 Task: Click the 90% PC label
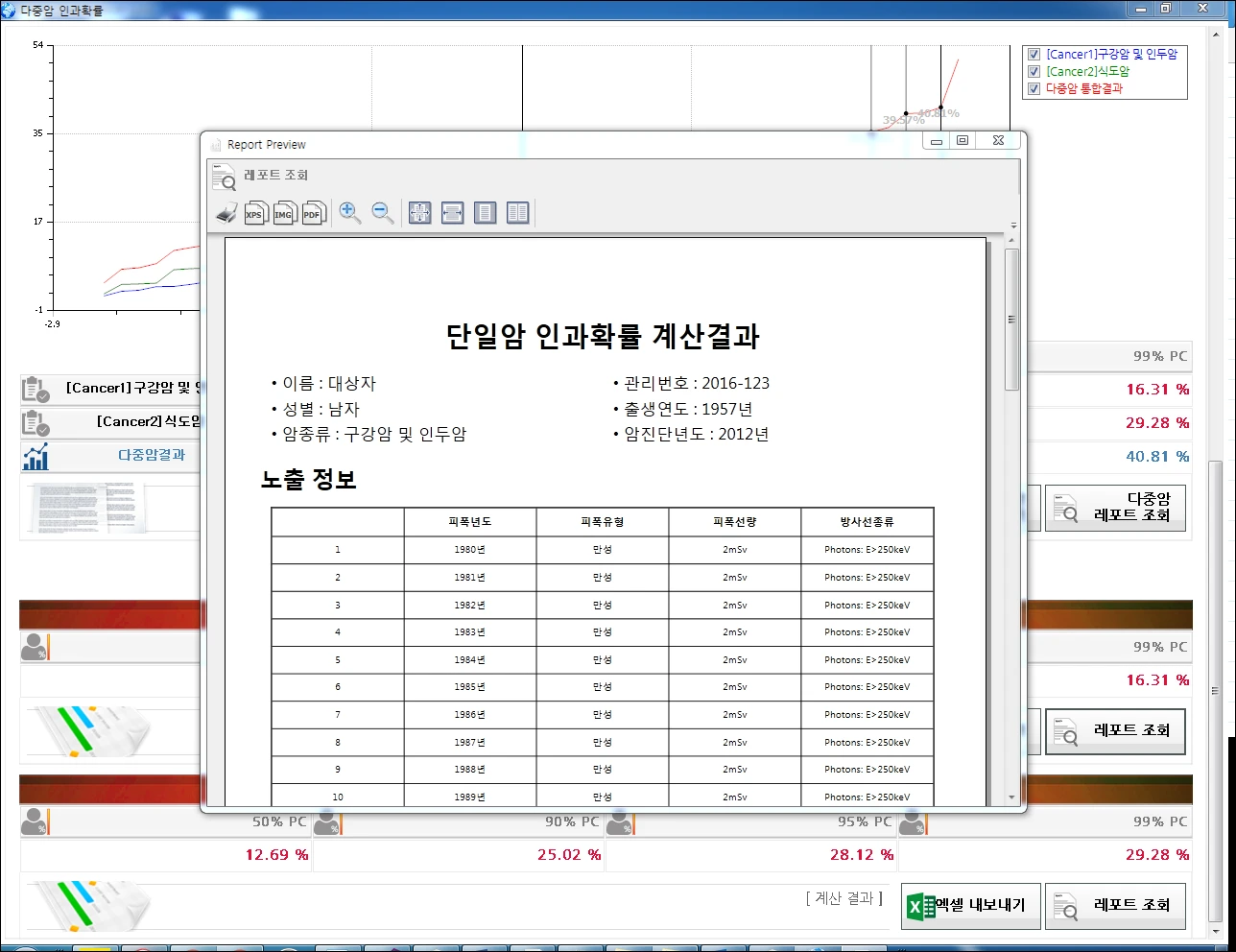pyautogui.click(x=572, y=822)
